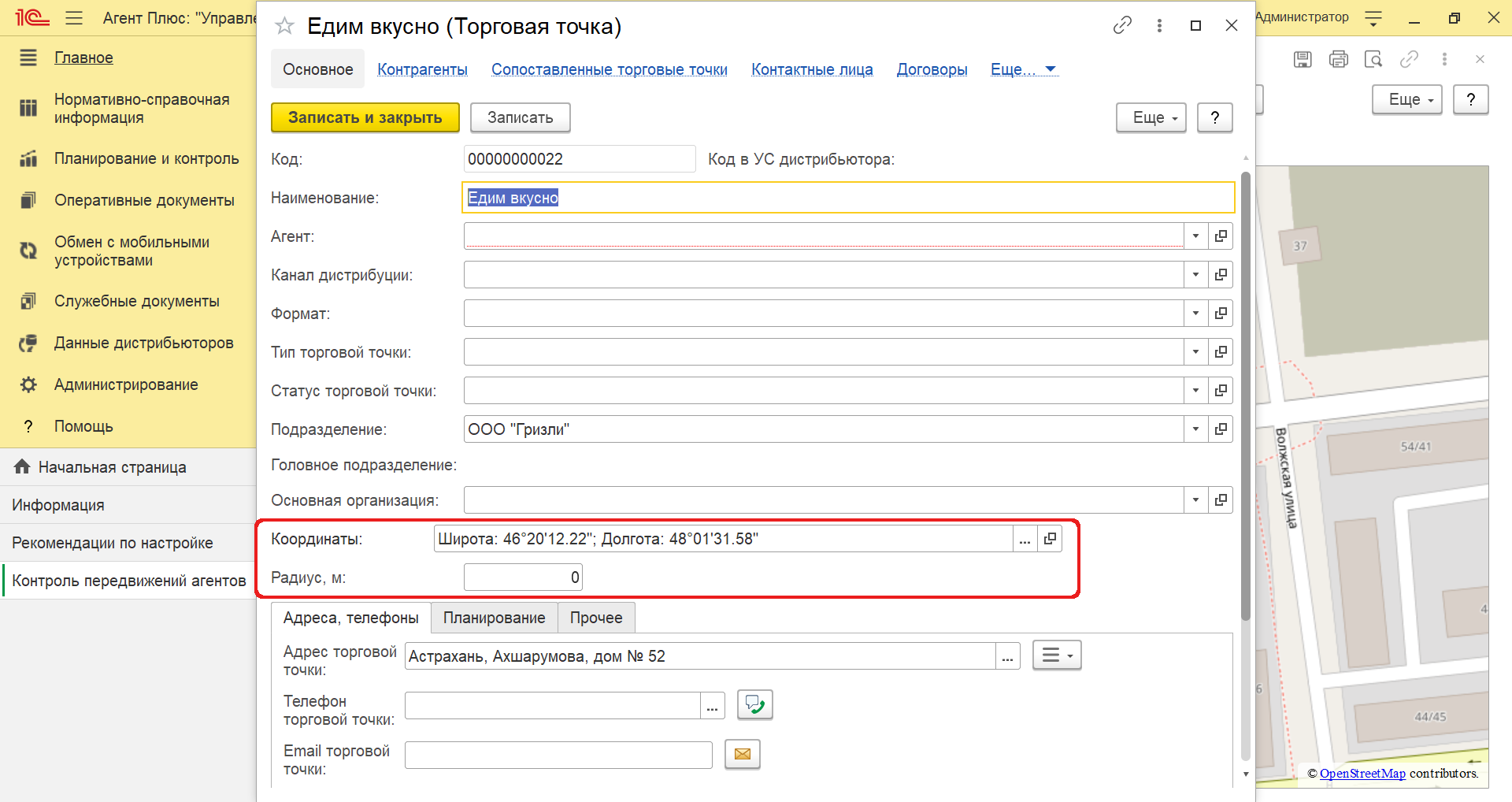Open the address list menu button dropdown
Image resolution: width=1512 pixels, height=802 pixels.
1057,655
